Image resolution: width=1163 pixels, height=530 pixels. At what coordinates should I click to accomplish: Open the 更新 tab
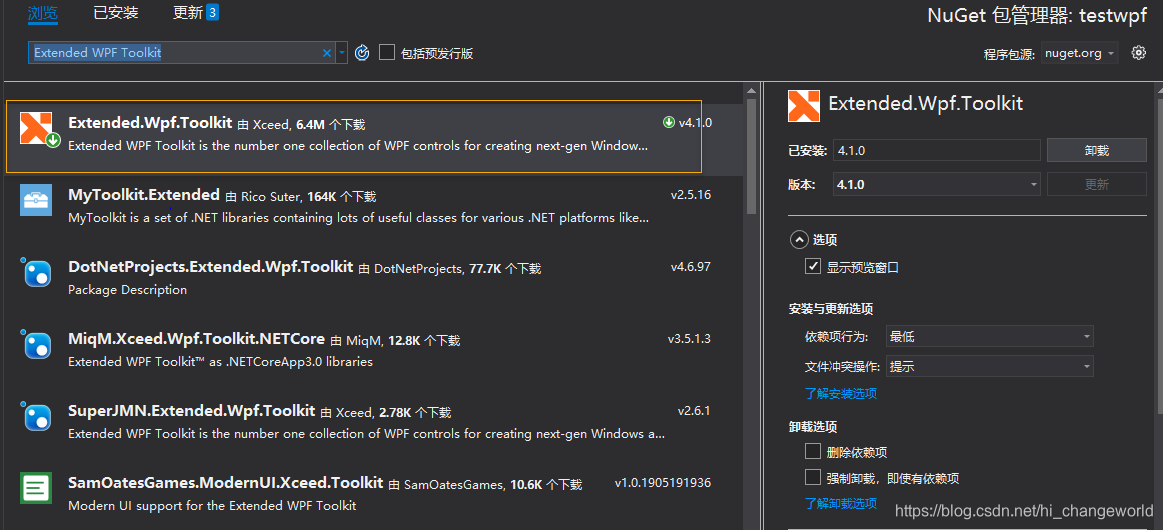point(195,13)
